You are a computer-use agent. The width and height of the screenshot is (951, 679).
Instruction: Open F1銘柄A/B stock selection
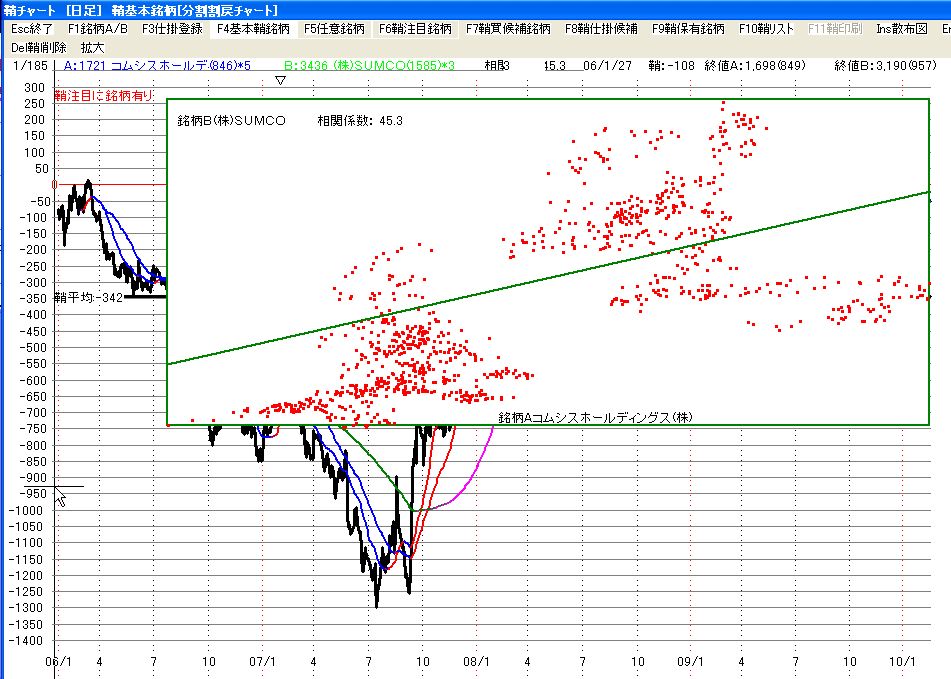97,29
